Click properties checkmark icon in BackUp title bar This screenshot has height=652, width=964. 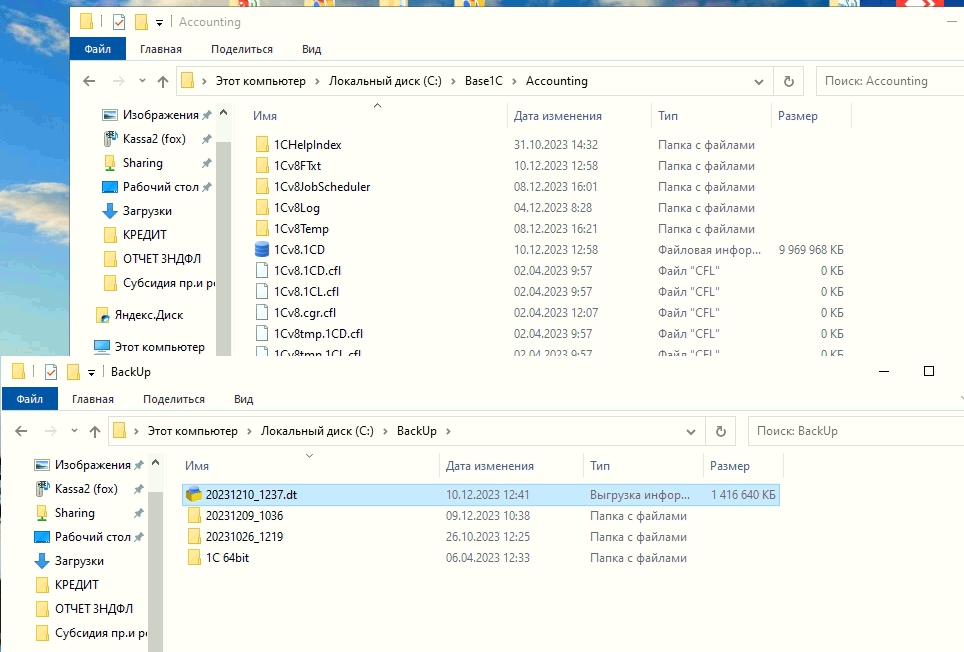(x=51, y=372)
